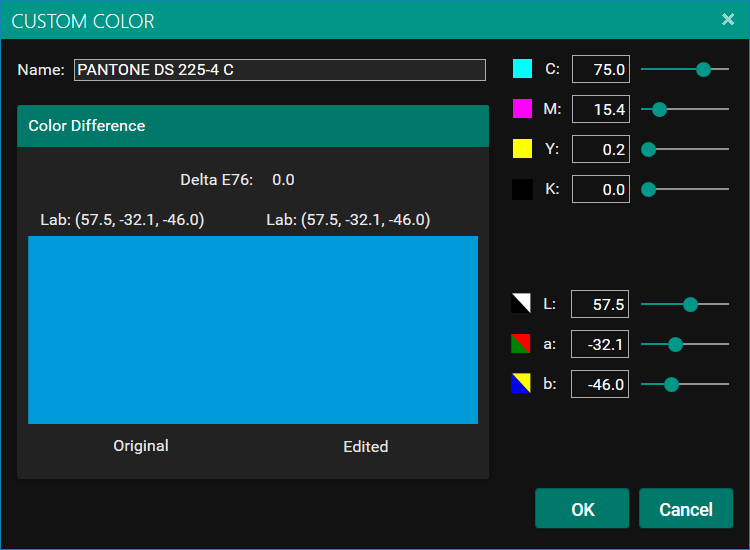Confirm color with the OK button

(582, 509)
